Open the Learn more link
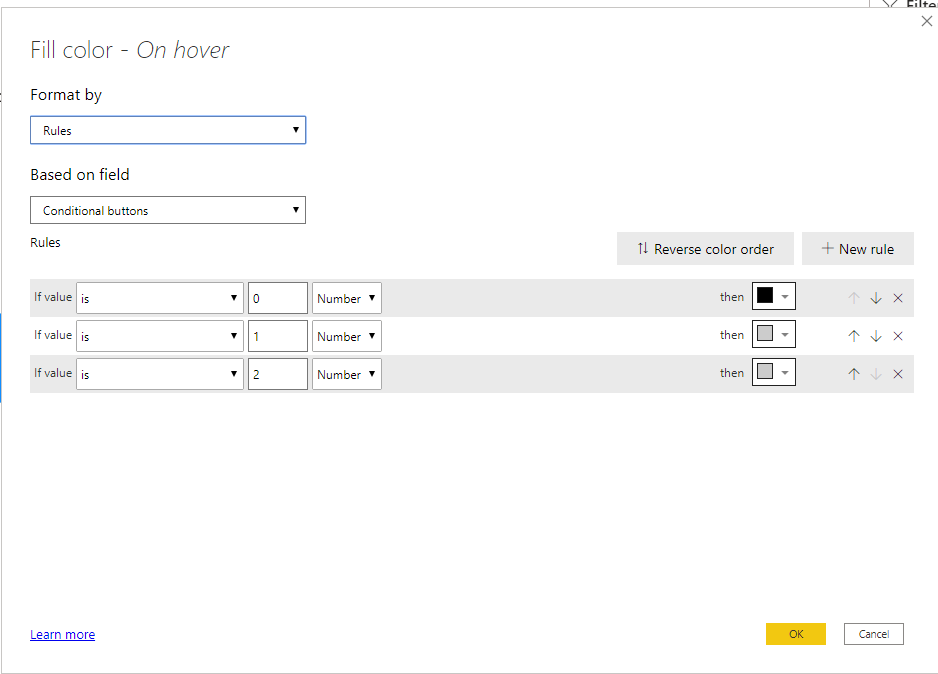This screenshot has width=938, height=674. point(62,634)
